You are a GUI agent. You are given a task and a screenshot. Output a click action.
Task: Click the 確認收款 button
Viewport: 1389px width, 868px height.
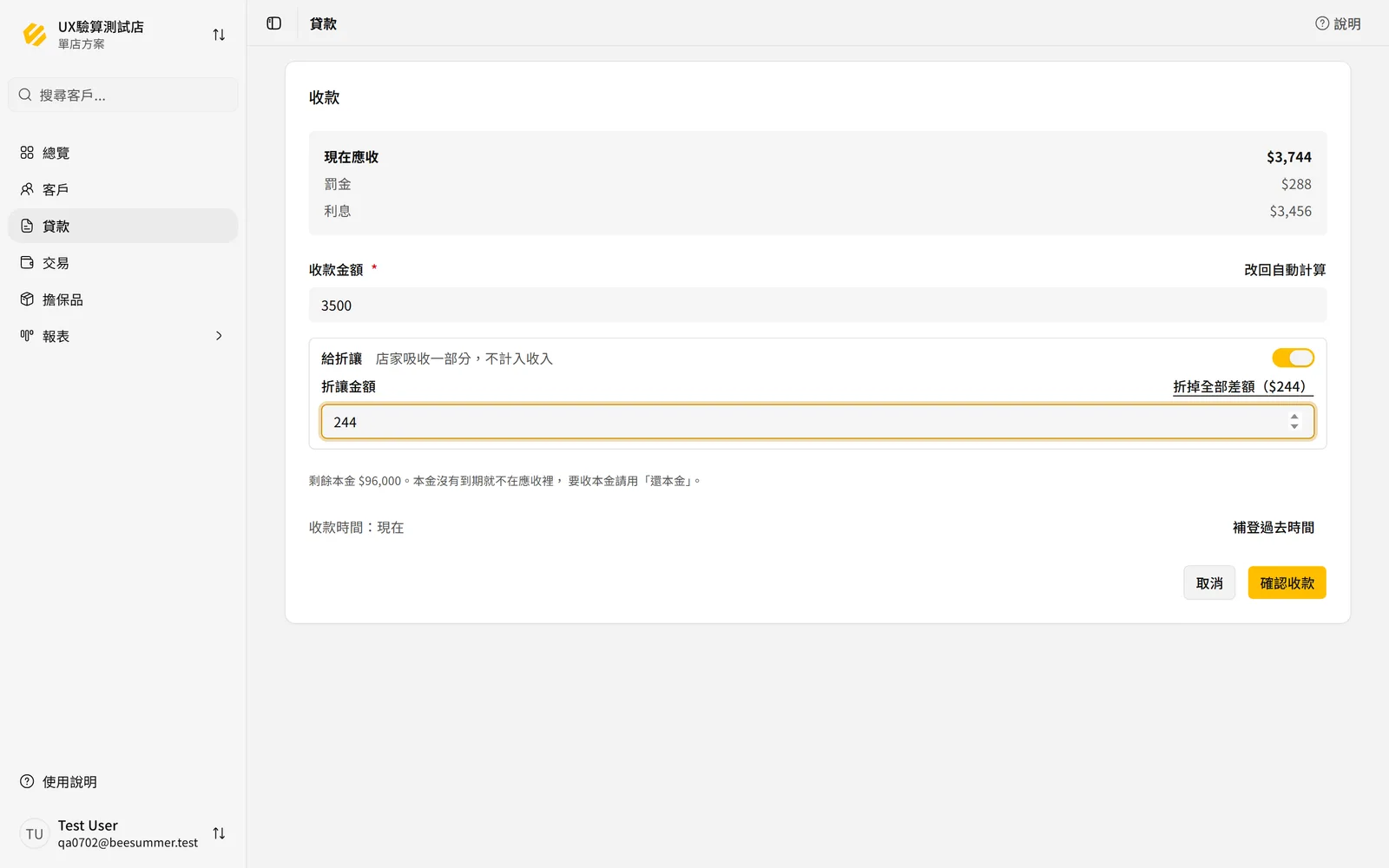point(1287,582)
